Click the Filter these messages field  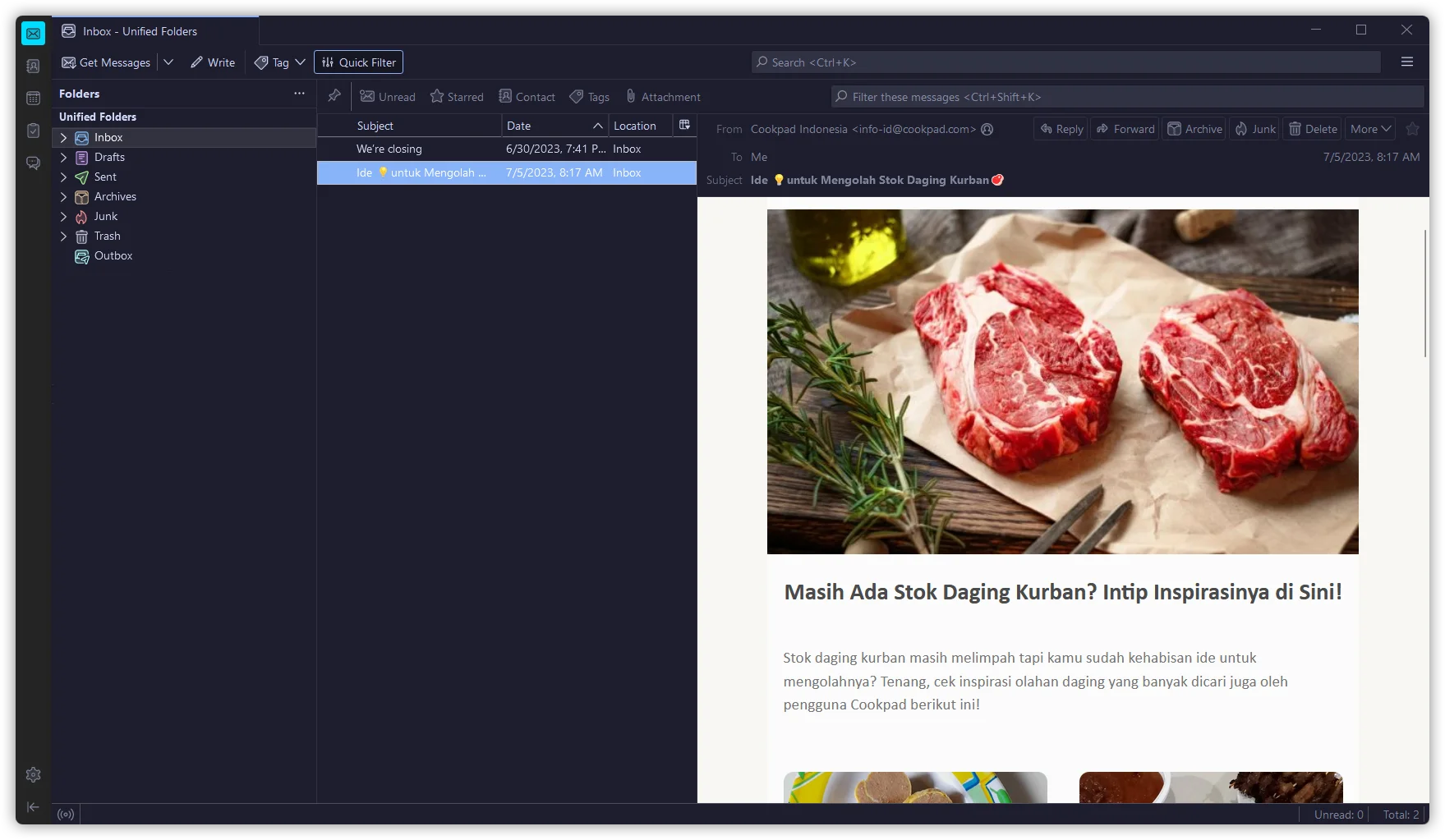point(1127,97)
